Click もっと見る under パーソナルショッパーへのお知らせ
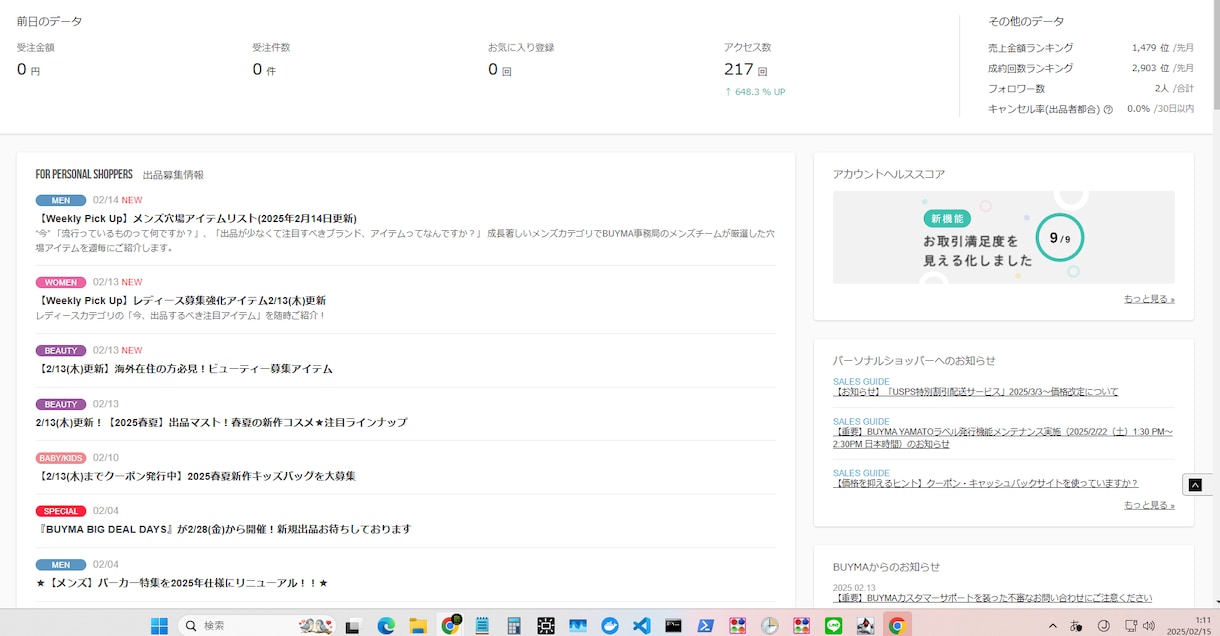The width and height of the screenshot is (1220, 636). point(1149,505)
